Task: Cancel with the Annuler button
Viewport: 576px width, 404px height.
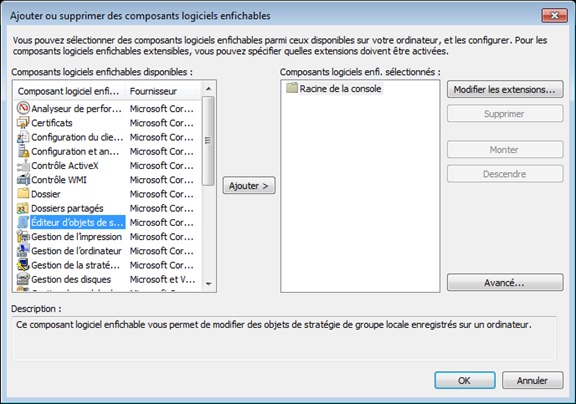Action: pos(532,380)
